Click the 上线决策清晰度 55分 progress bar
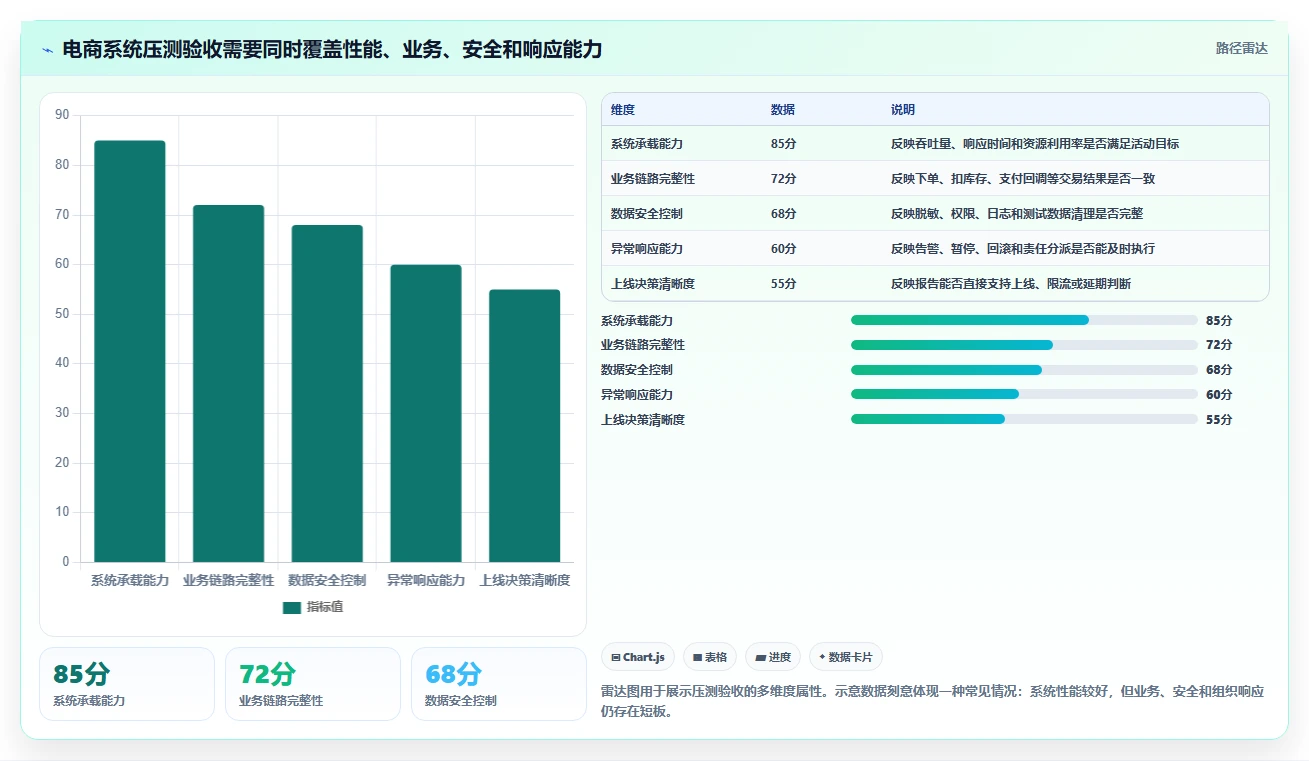The width and height of the screenshot is (1309, 761). coord(1024,419)
